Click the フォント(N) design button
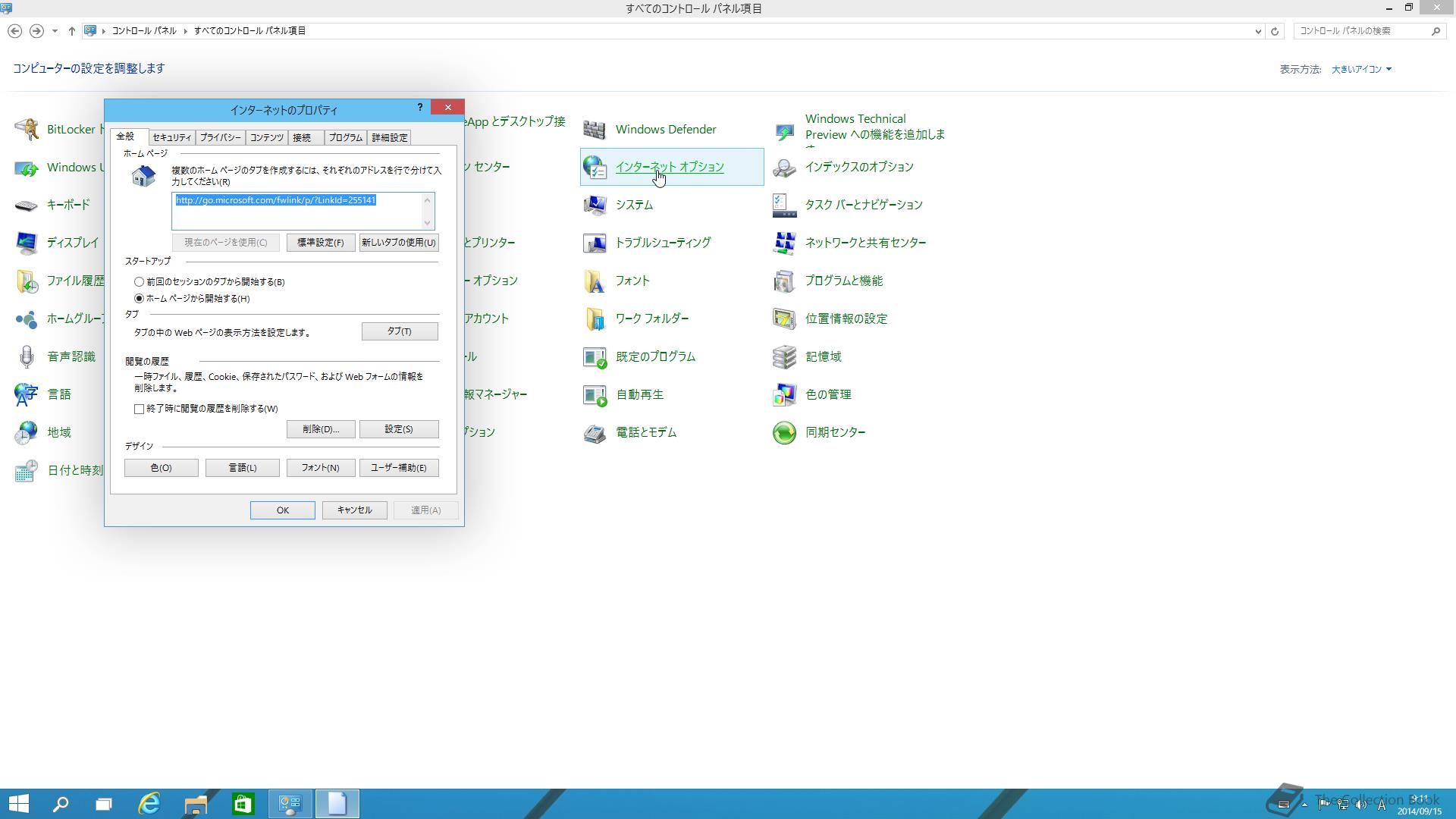1456x819 pixels. [x=321, y=468]
